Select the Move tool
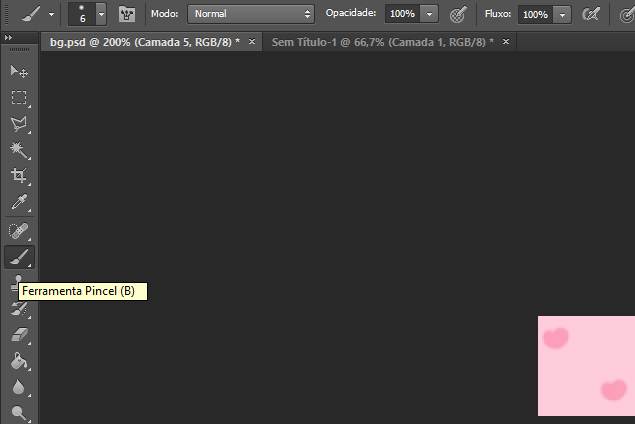Screen dimensions: 635x424 point(19,72)
